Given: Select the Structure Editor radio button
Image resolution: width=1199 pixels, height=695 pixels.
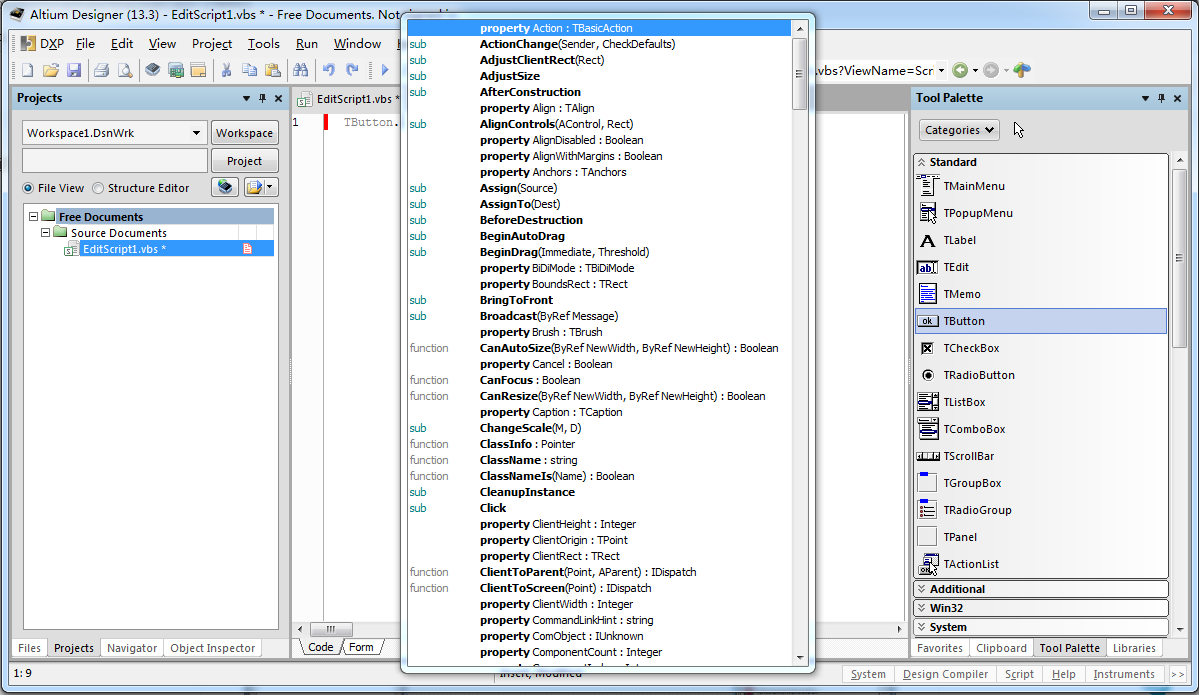Looking at the screenshot, I should coord(98,188).
